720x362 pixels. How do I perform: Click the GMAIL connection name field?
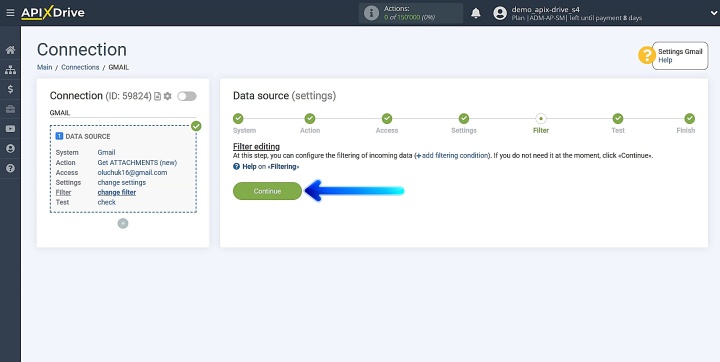coord(123,113)
